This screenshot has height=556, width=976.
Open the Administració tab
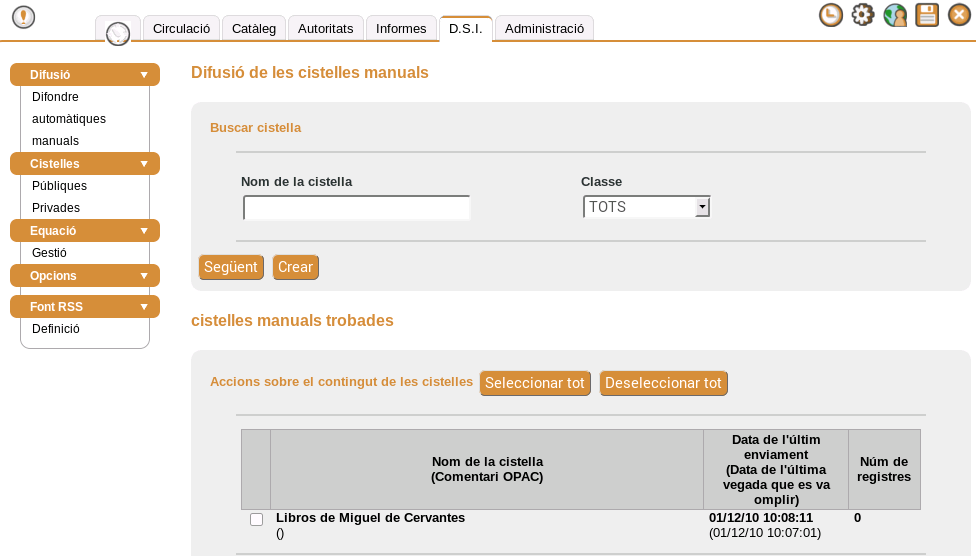click(544, 29)
